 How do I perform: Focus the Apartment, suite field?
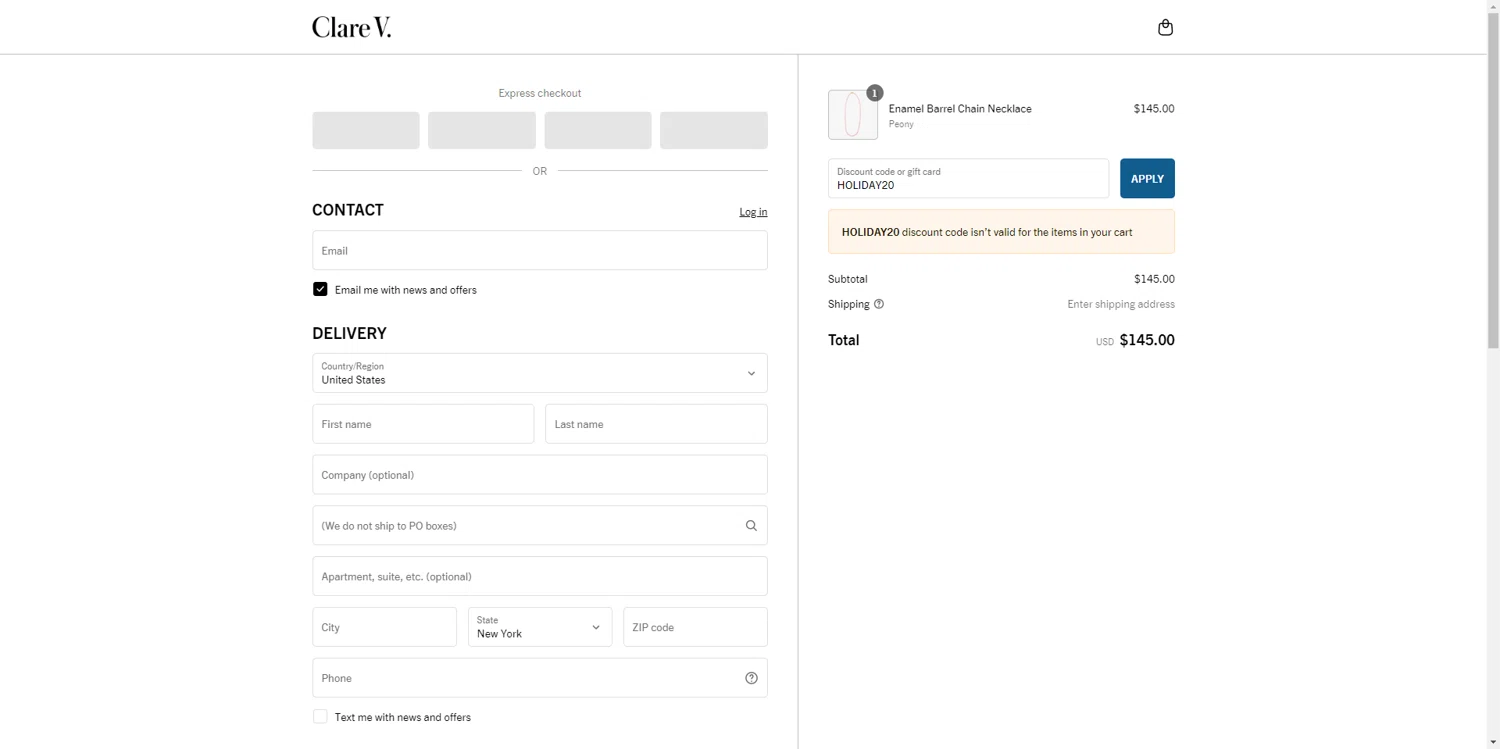coord(540,576)
